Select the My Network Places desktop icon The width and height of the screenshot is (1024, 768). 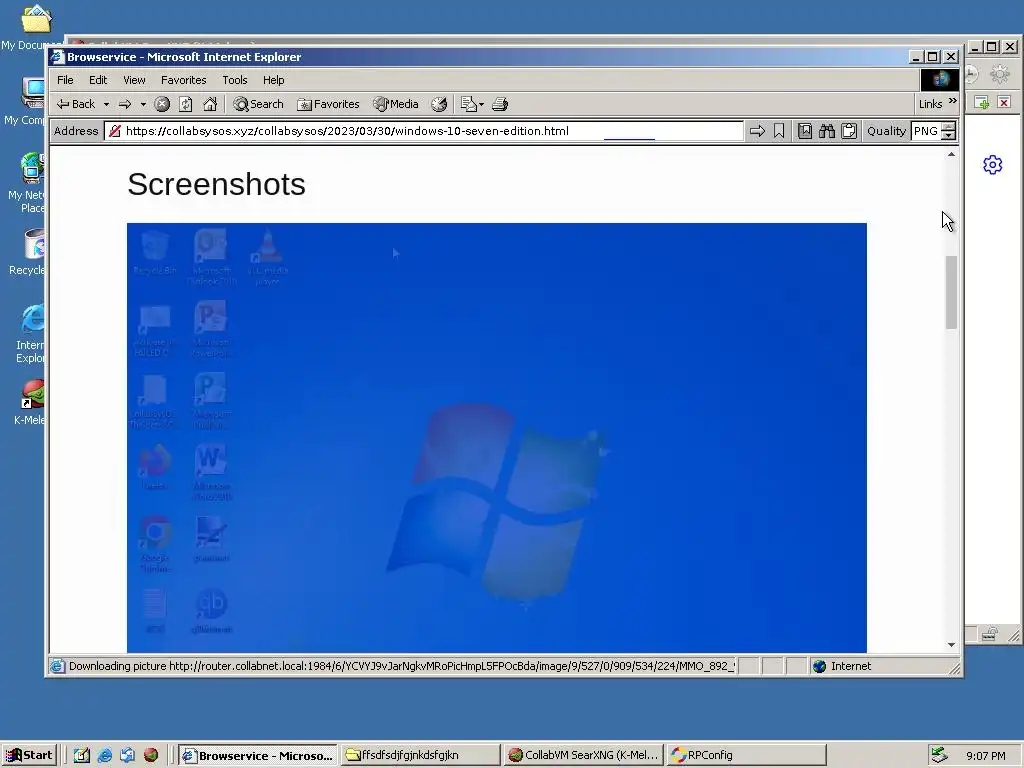point(24,183)
